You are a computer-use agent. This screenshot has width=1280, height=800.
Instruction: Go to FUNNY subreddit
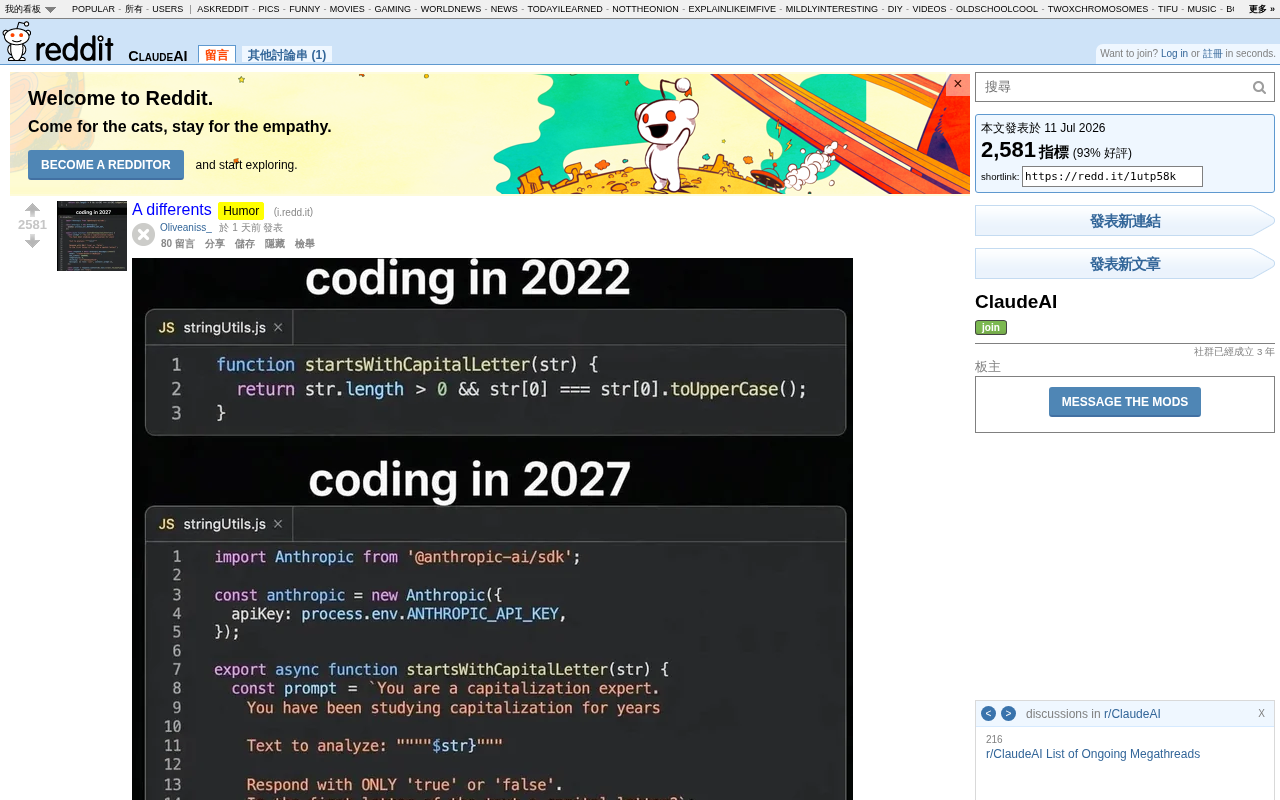click(x=305, y=9)
